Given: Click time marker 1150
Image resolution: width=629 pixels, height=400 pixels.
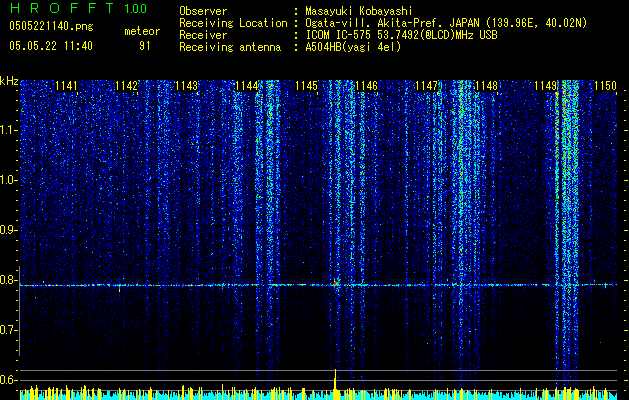Looking at the screenshot, I should click(605, 86).
